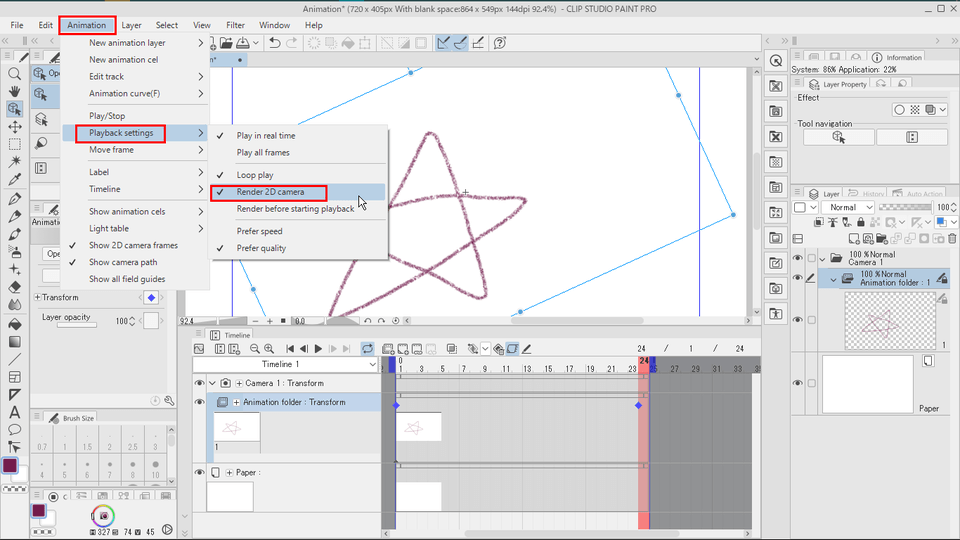Collapse the Animation folder layer

[833, 280]
